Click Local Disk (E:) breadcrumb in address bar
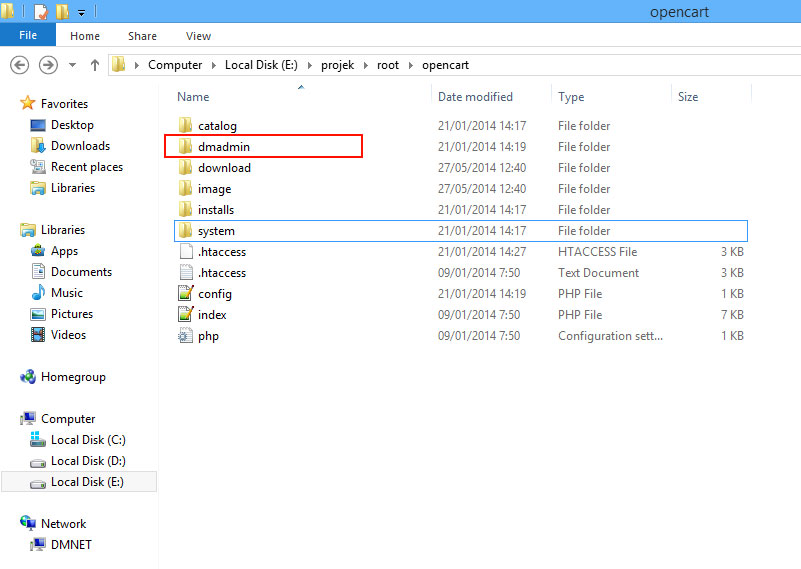The image size is (801, 569). (261, 65)
